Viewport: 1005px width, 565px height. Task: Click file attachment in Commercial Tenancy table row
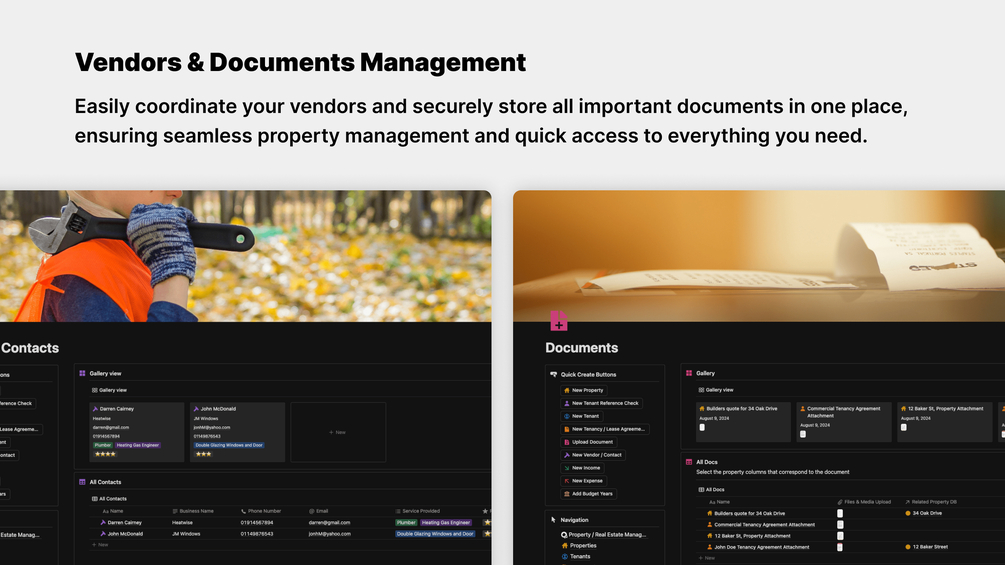tap(840, 525)
